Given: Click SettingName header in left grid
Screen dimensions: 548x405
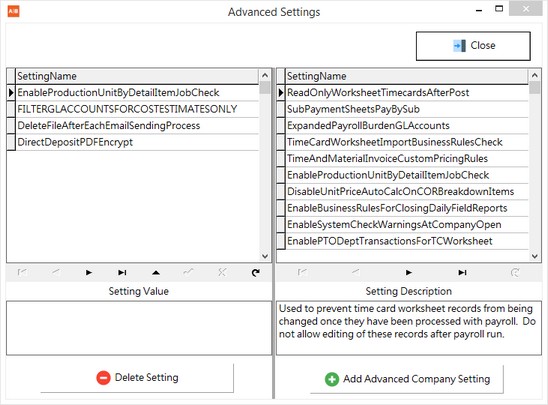Looking at the screenshot, I should click(x=137, y=76).
